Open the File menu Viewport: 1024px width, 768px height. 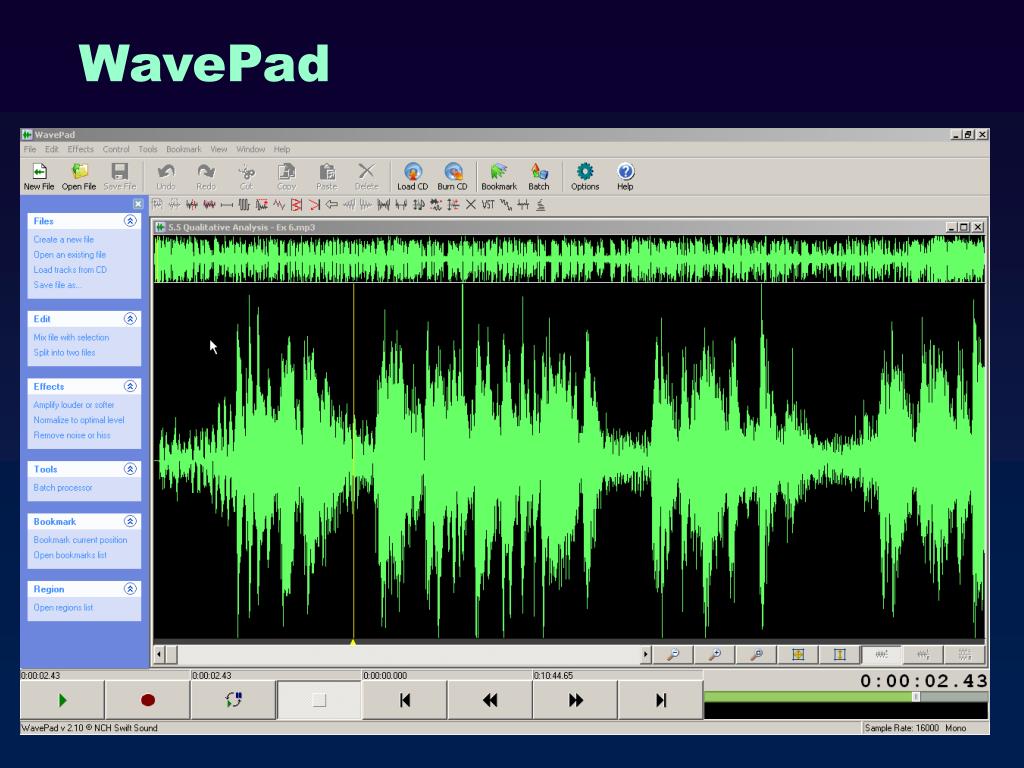click(x=30, y=149)
